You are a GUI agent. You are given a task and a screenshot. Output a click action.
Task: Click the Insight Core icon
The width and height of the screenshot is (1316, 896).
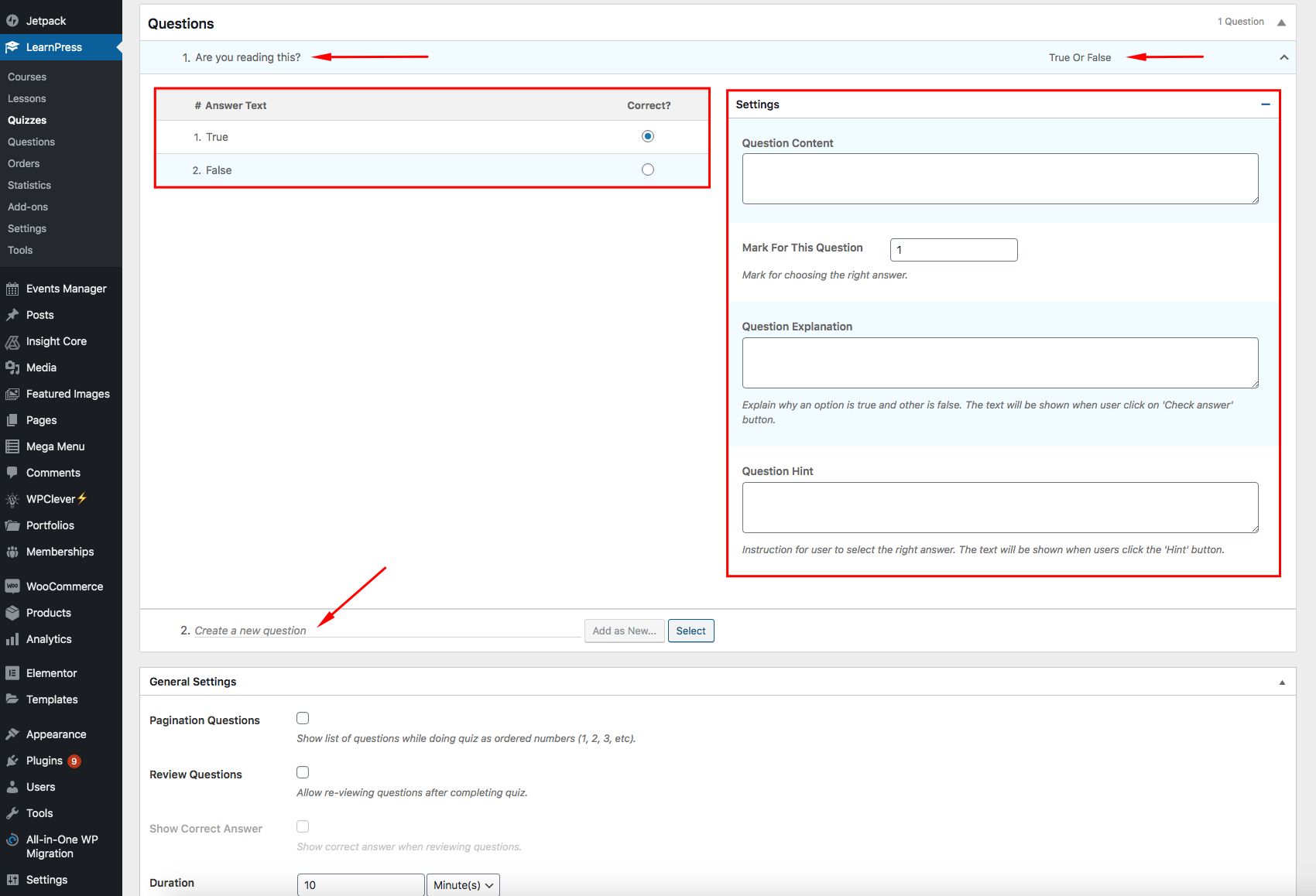click(12, 341)
